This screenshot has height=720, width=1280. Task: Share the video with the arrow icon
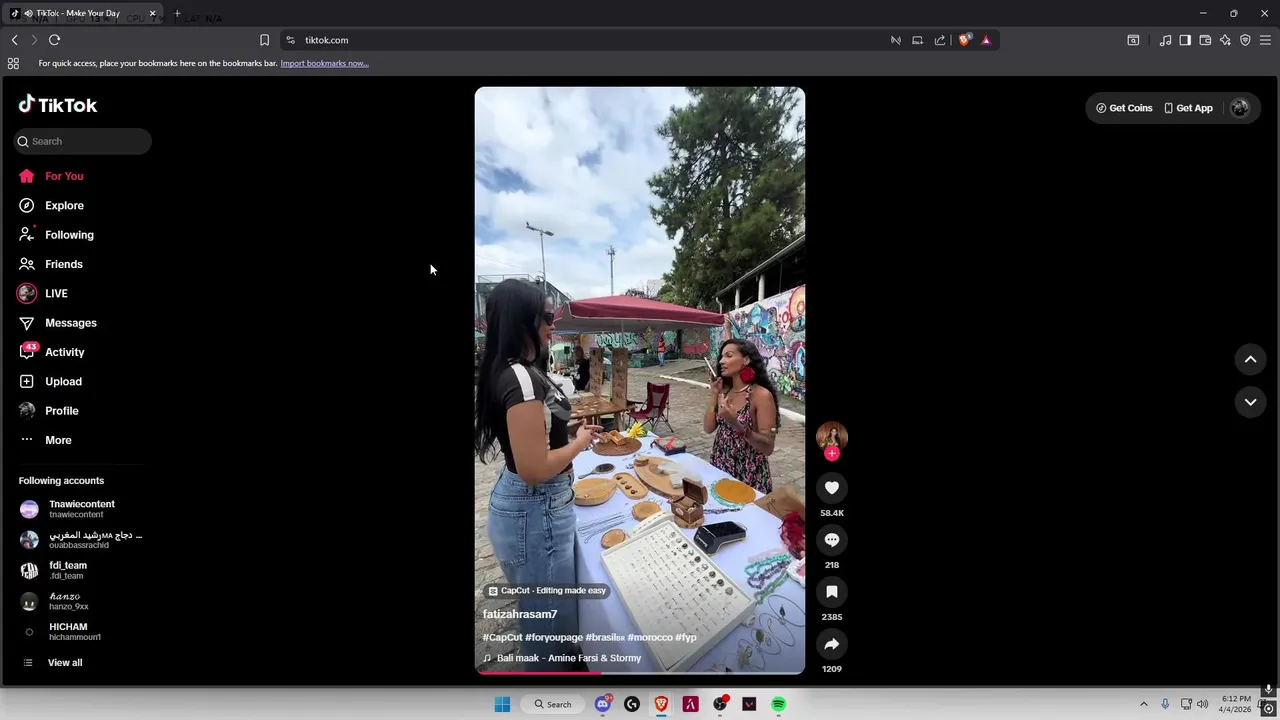point(831,644)
